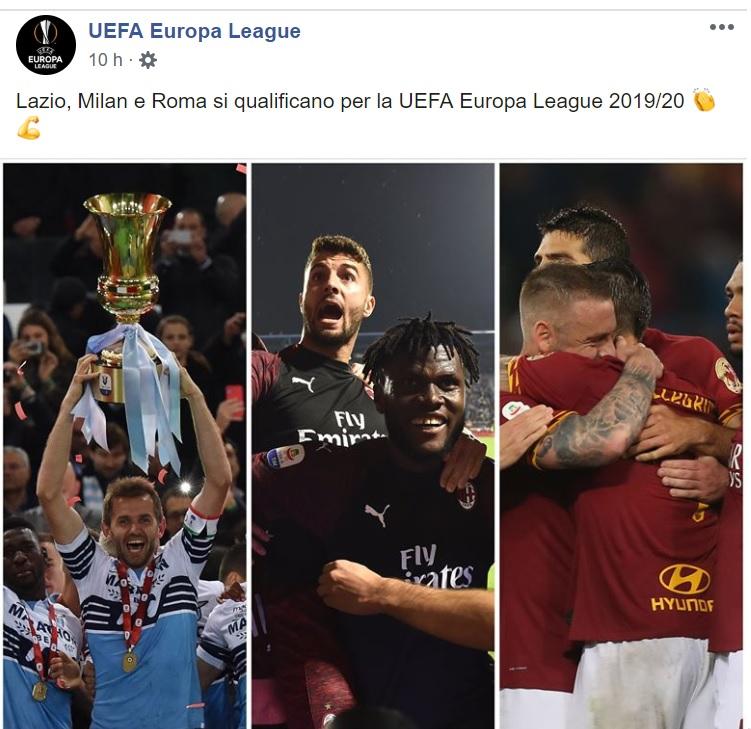Image resolution: width=751 pixels, height=729 pixels.
Task: Click the post text about Europa League 2019/20
Action: tap(350, 101)
